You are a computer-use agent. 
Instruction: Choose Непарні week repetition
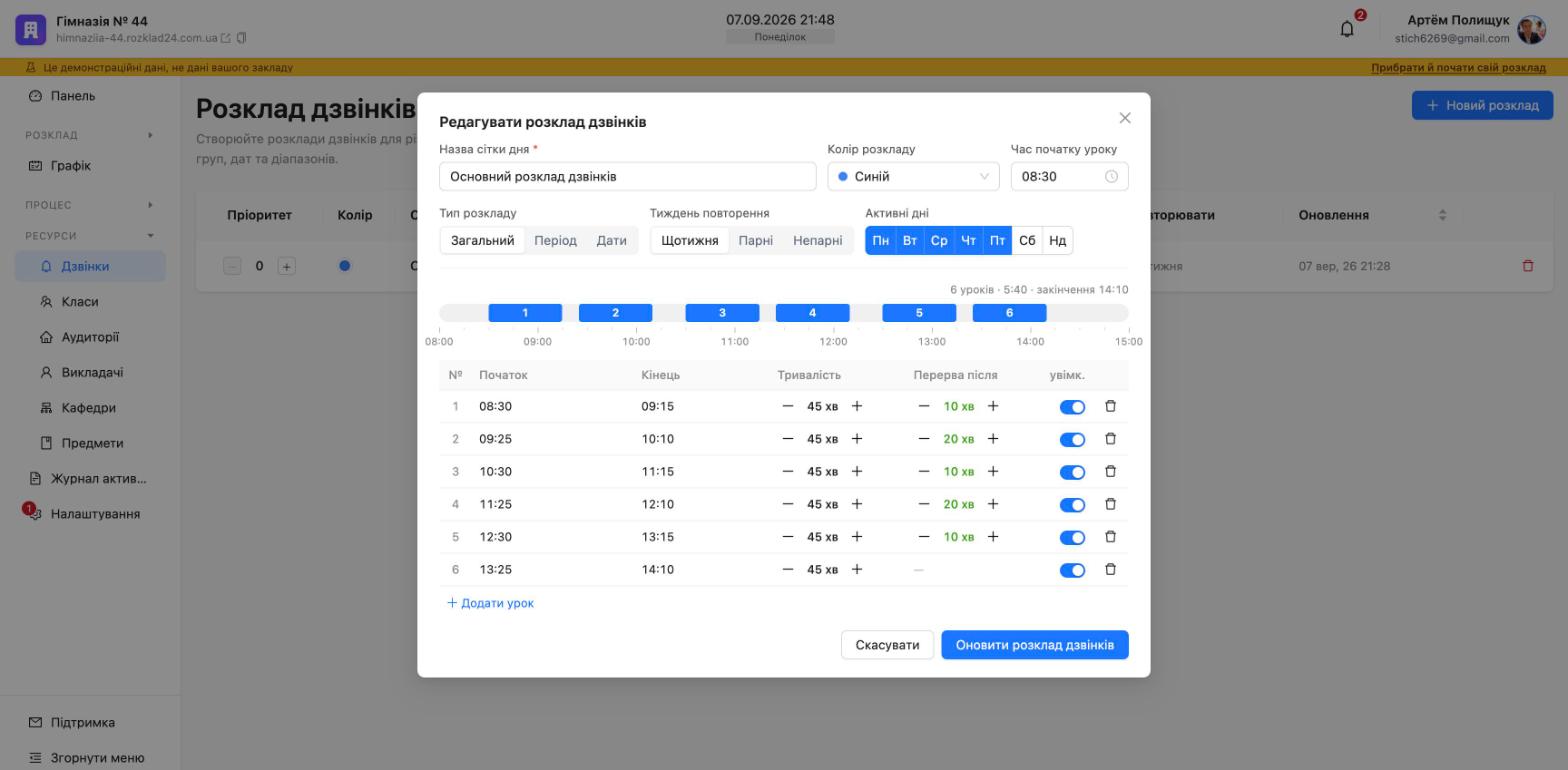pos(817,240)
